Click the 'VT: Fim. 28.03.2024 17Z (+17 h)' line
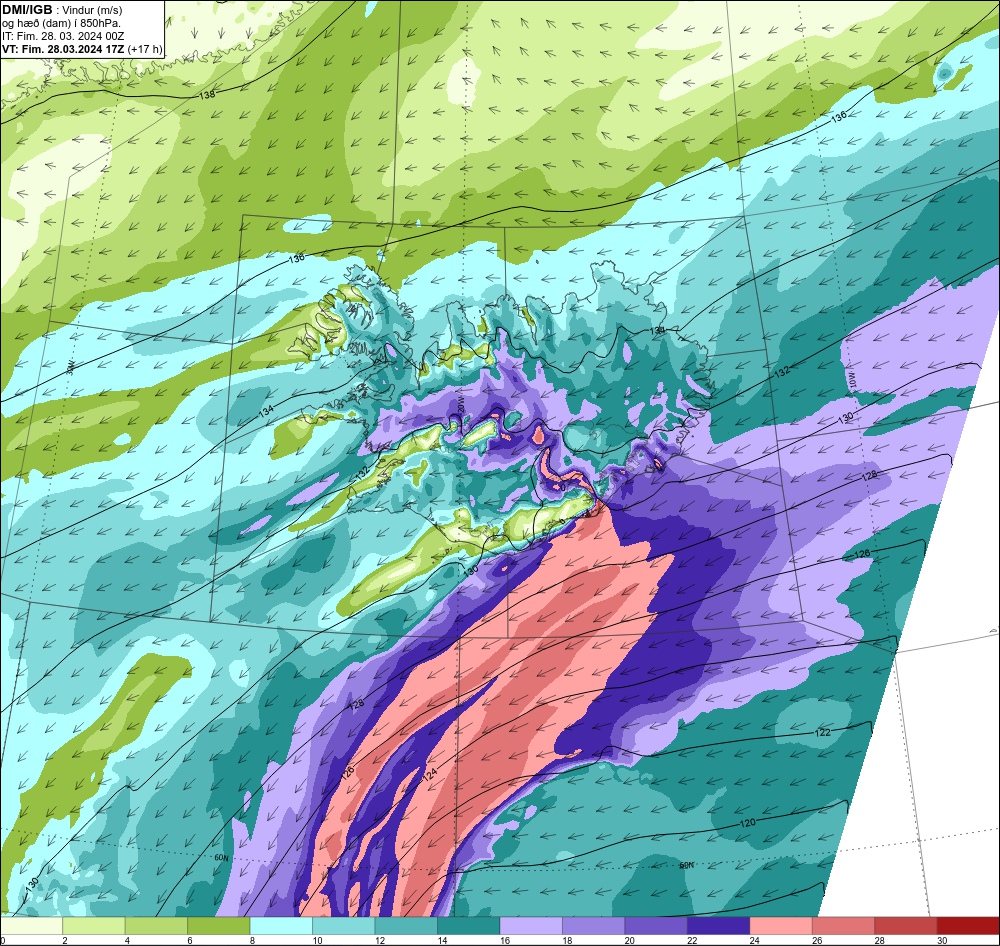Screen dimensions: 1000x946 [x=82, y=49]
